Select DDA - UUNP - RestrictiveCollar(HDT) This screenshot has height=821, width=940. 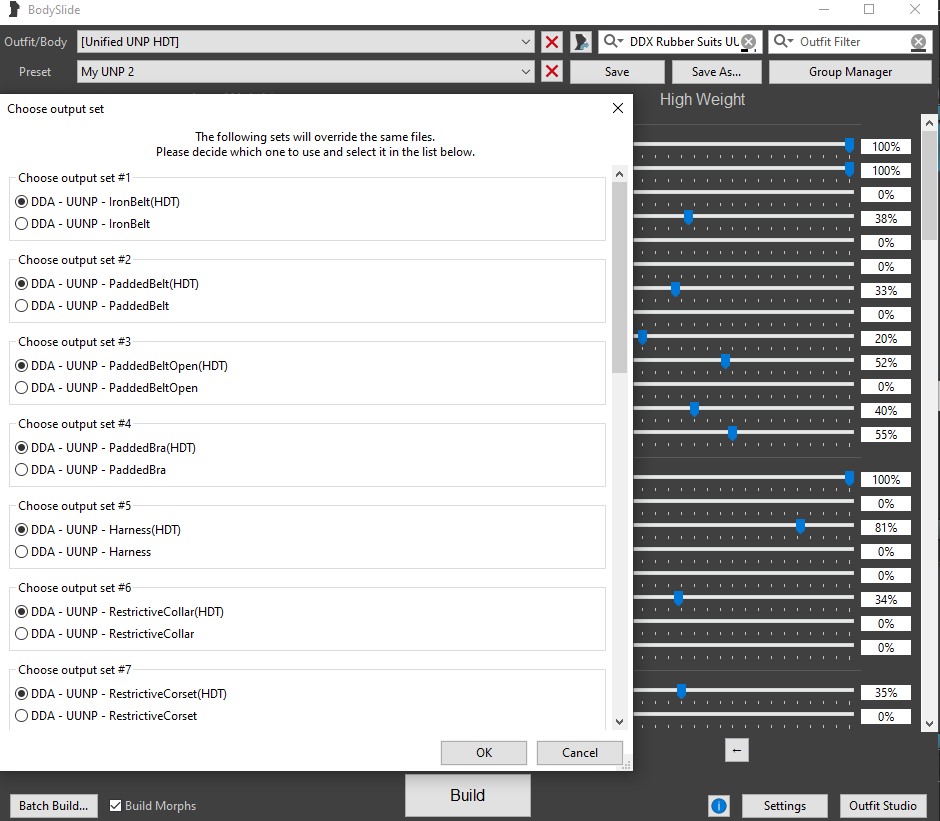pyautogui.click(x=22, y=612)
